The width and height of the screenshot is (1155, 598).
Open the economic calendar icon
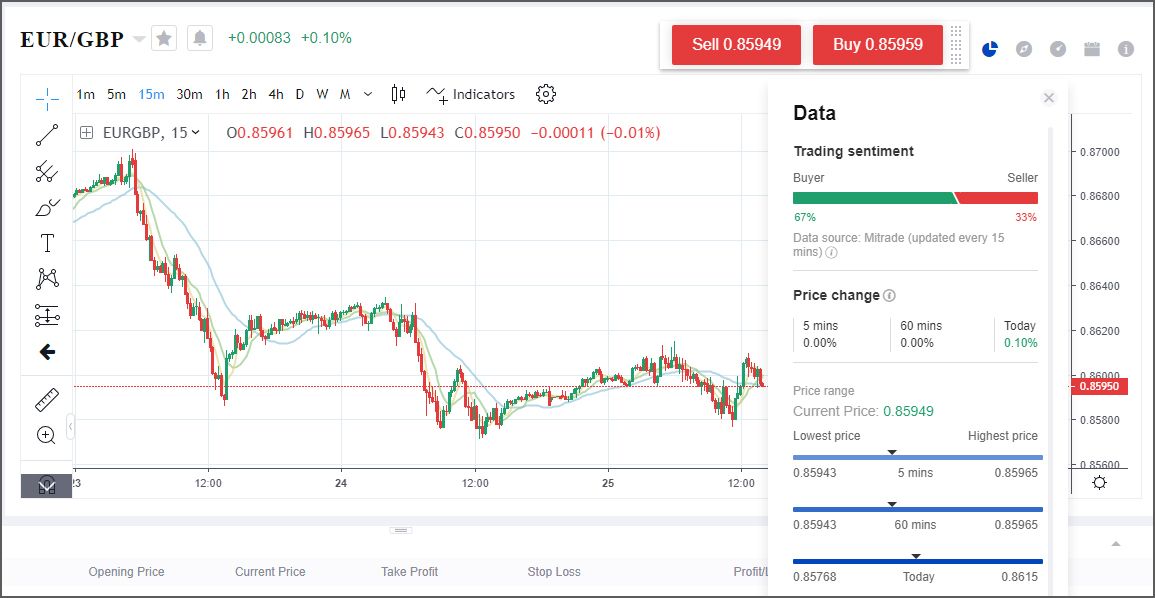[1092, 48]
